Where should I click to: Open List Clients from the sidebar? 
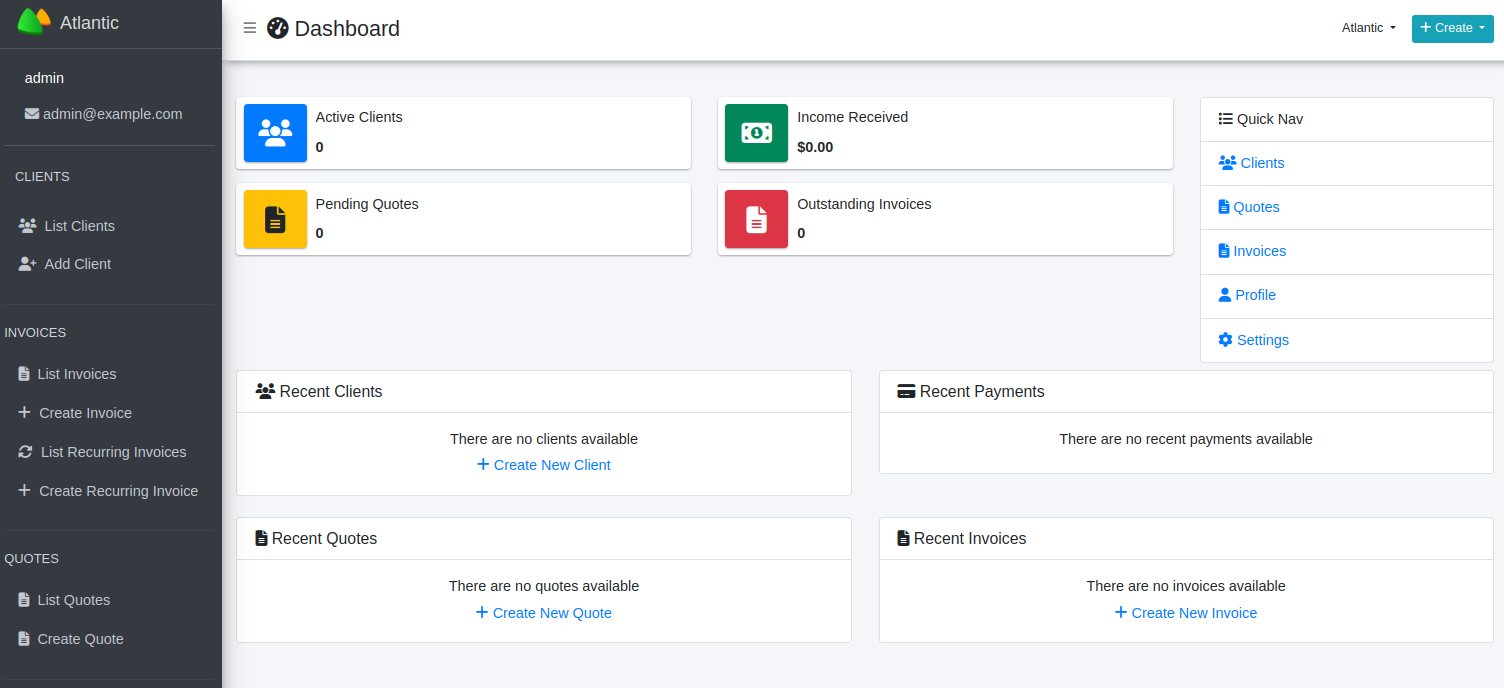79,226
